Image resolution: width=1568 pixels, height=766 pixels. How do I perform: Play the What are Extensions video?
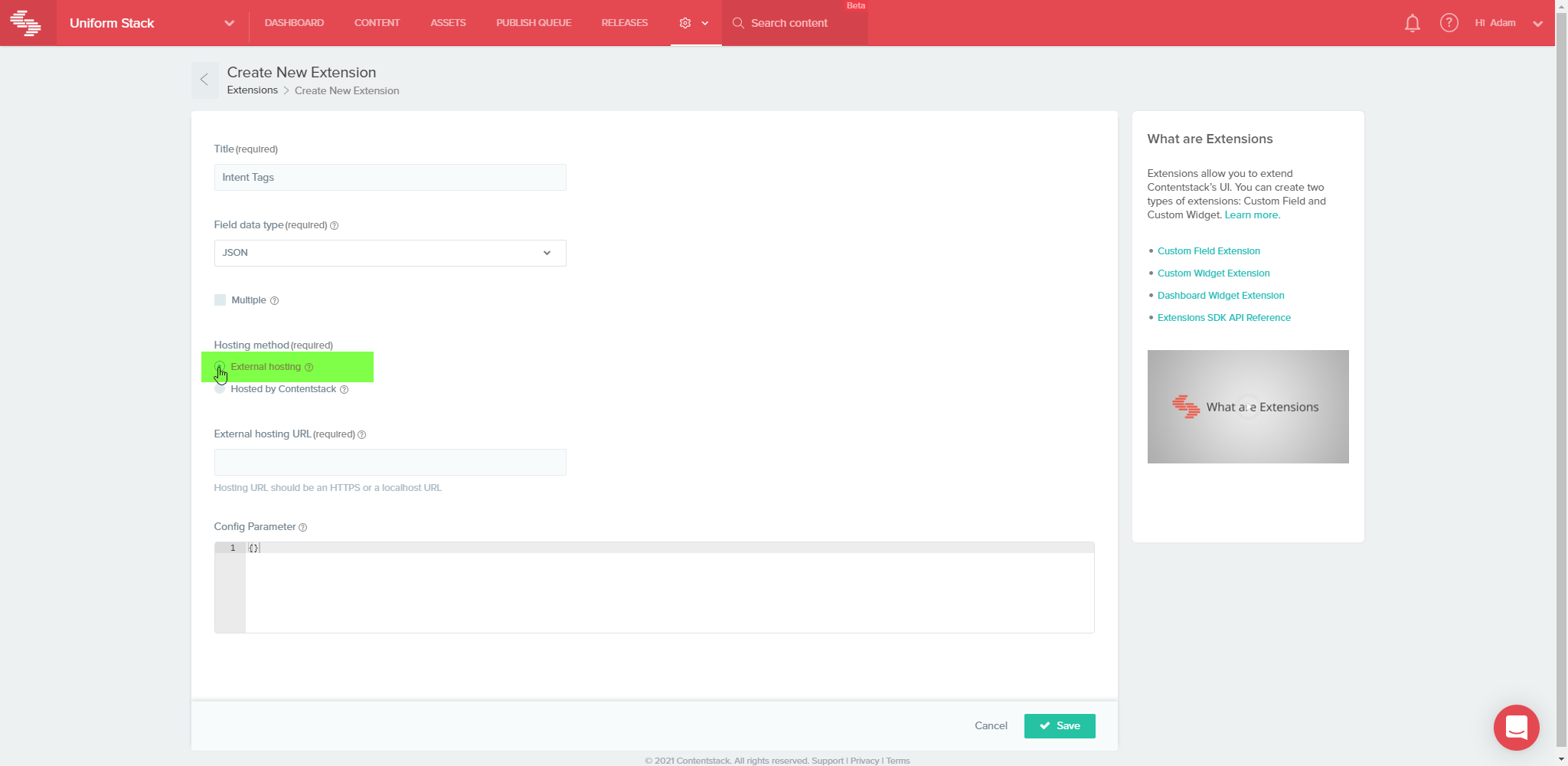(x=1248, y=407)
